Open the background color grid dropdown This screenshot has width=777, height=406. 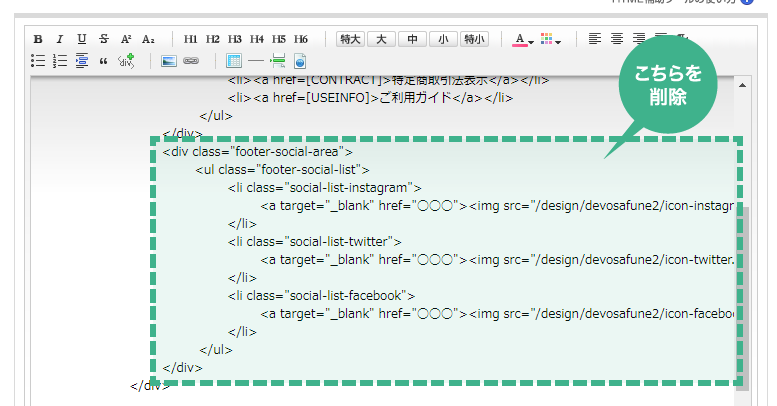pyautogui.click(x=550, y=40)
